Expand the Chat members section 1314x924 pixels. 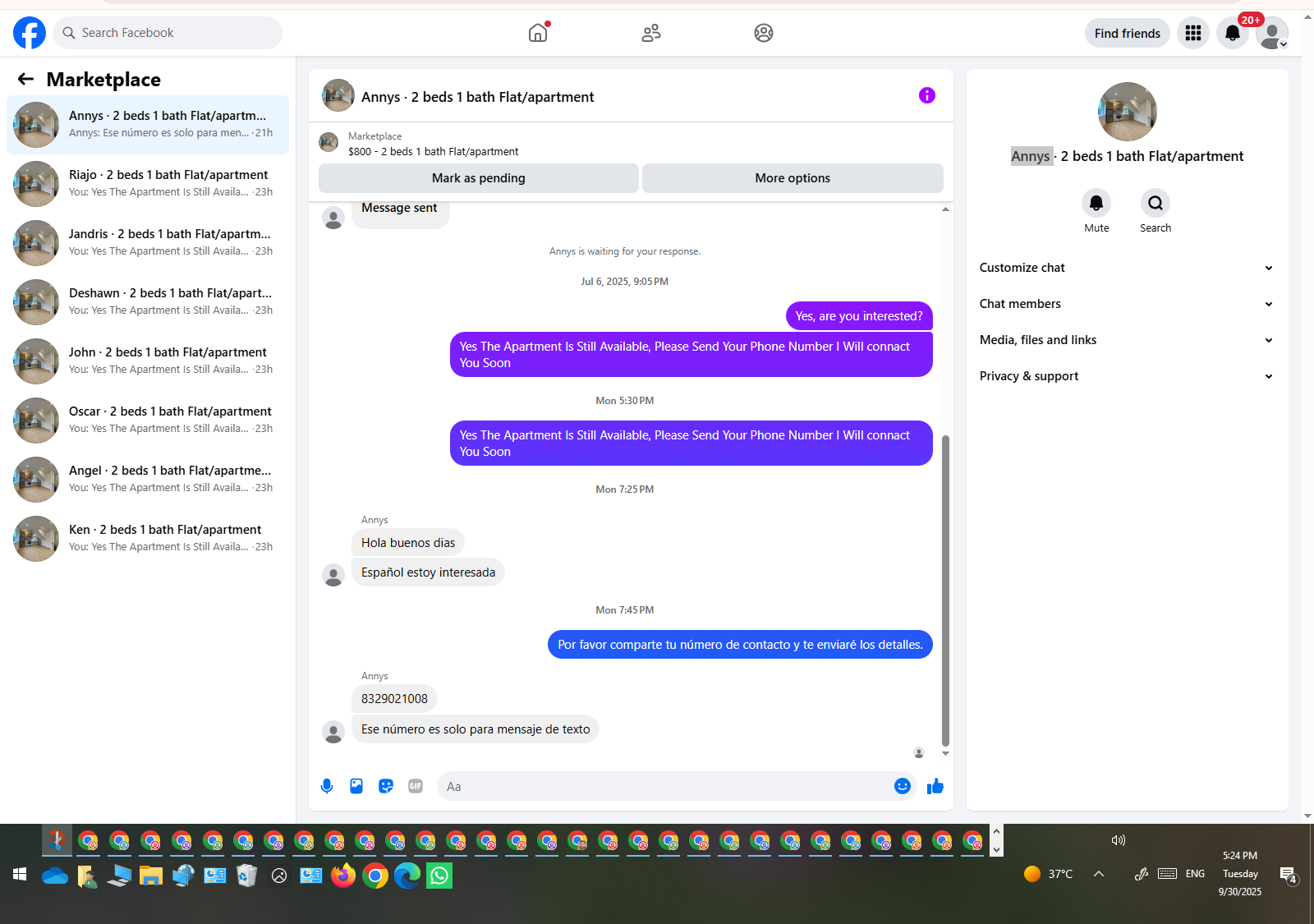tap(1127, 304)
